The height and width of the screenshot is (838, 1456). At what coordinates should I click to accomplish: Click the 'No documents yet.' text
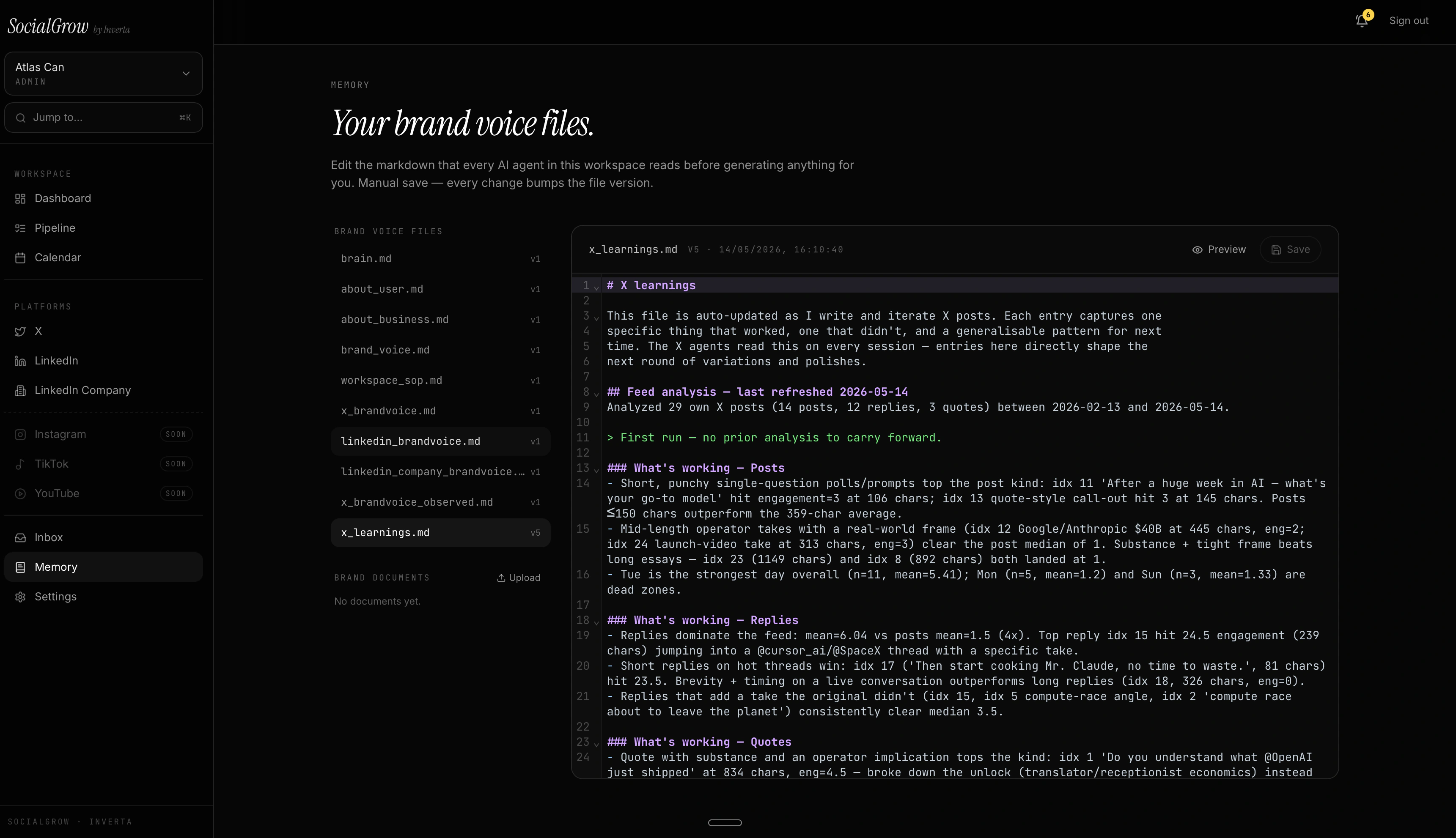(x=377, y=602)
